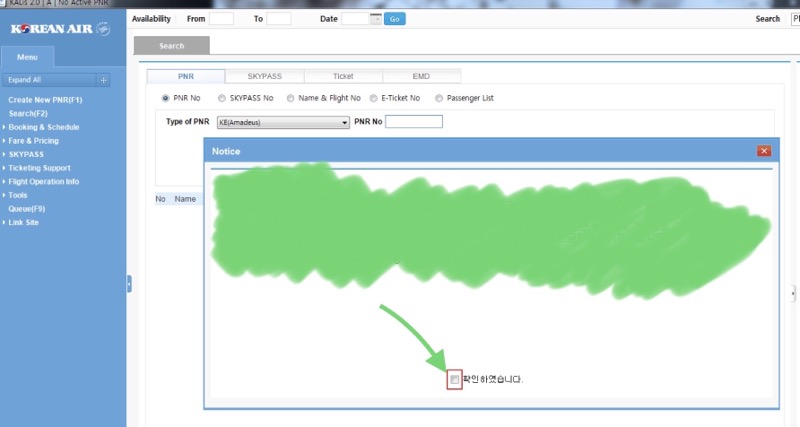Open the EMD tab
Screen dimensions: 800x427
click(421, 76)
